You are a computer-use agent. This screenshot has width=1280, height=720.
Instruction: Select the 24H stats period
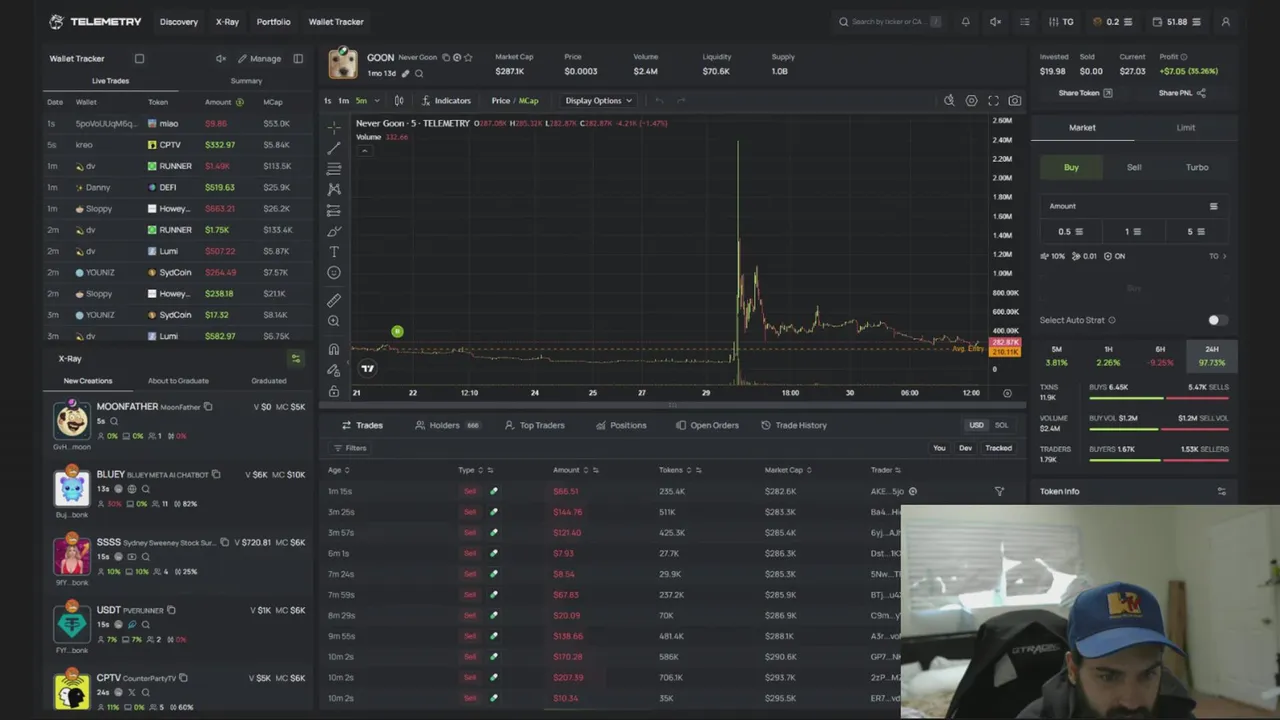[1211, 355]
